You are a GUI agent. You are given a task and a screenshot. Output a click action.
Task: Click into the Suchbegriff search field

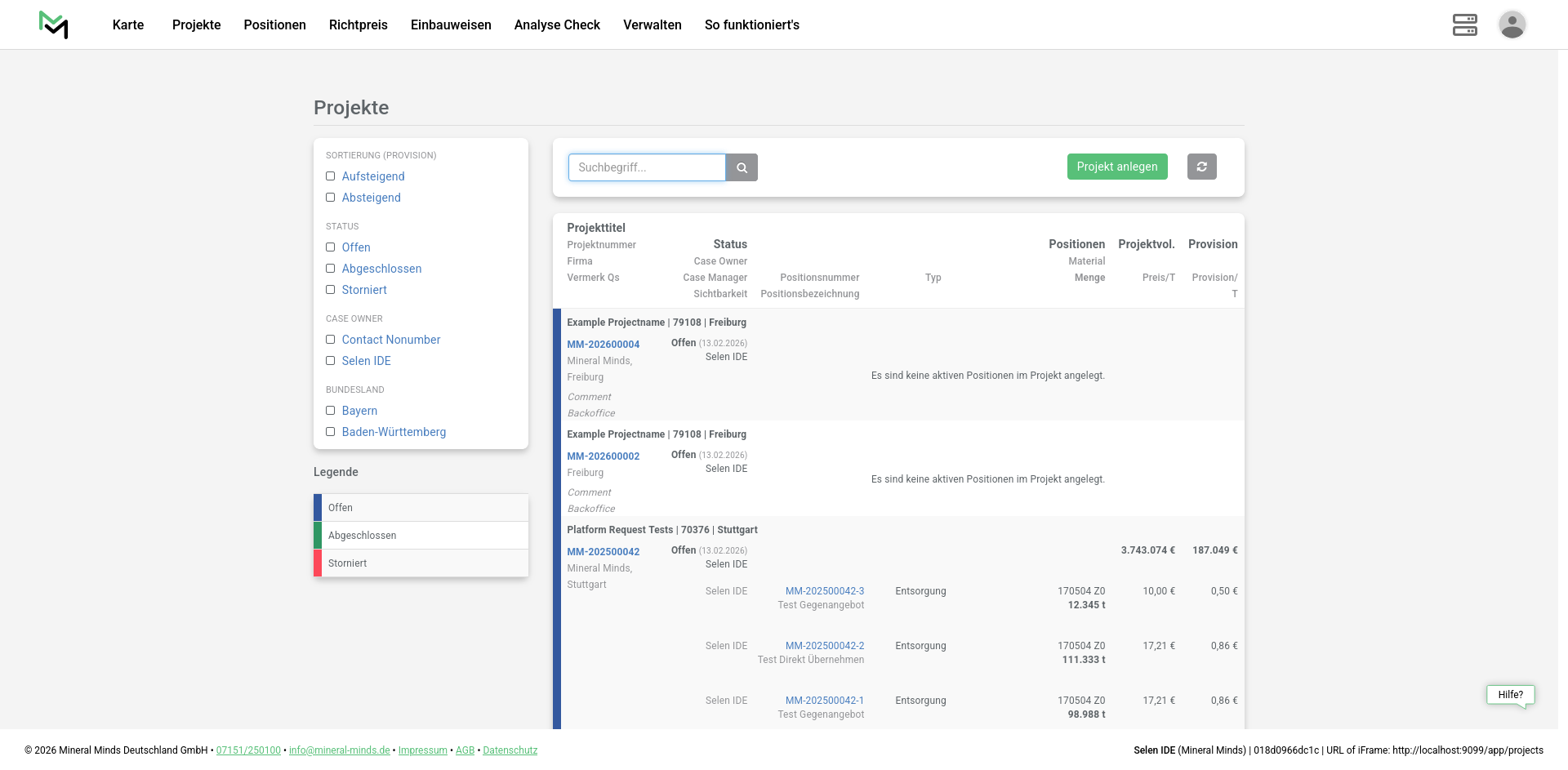pos(646,167)
